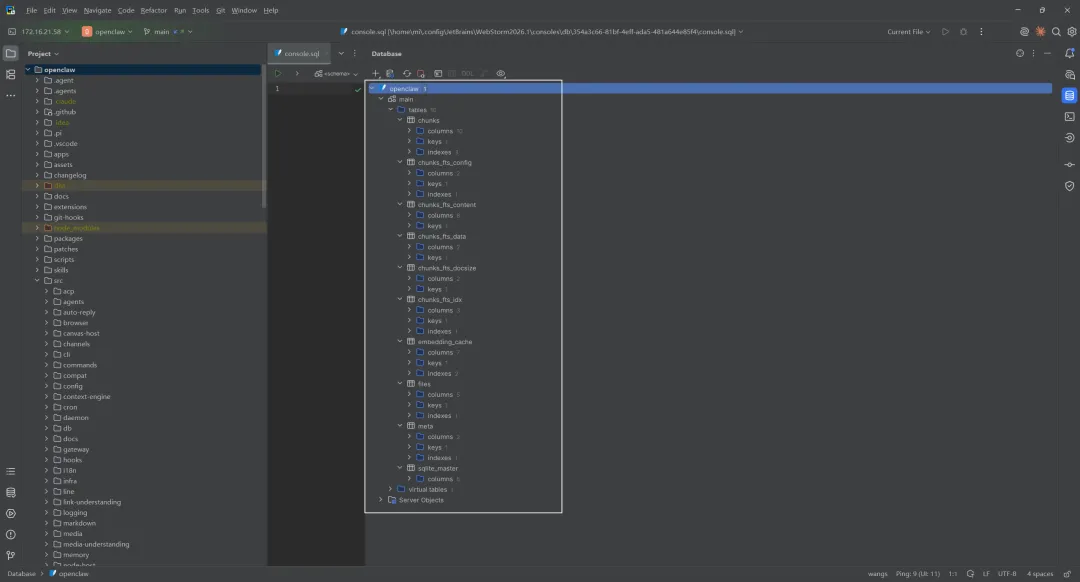Open the Git tool window icon
This screenshot has width=1080, height=582.
pos(10,555)
